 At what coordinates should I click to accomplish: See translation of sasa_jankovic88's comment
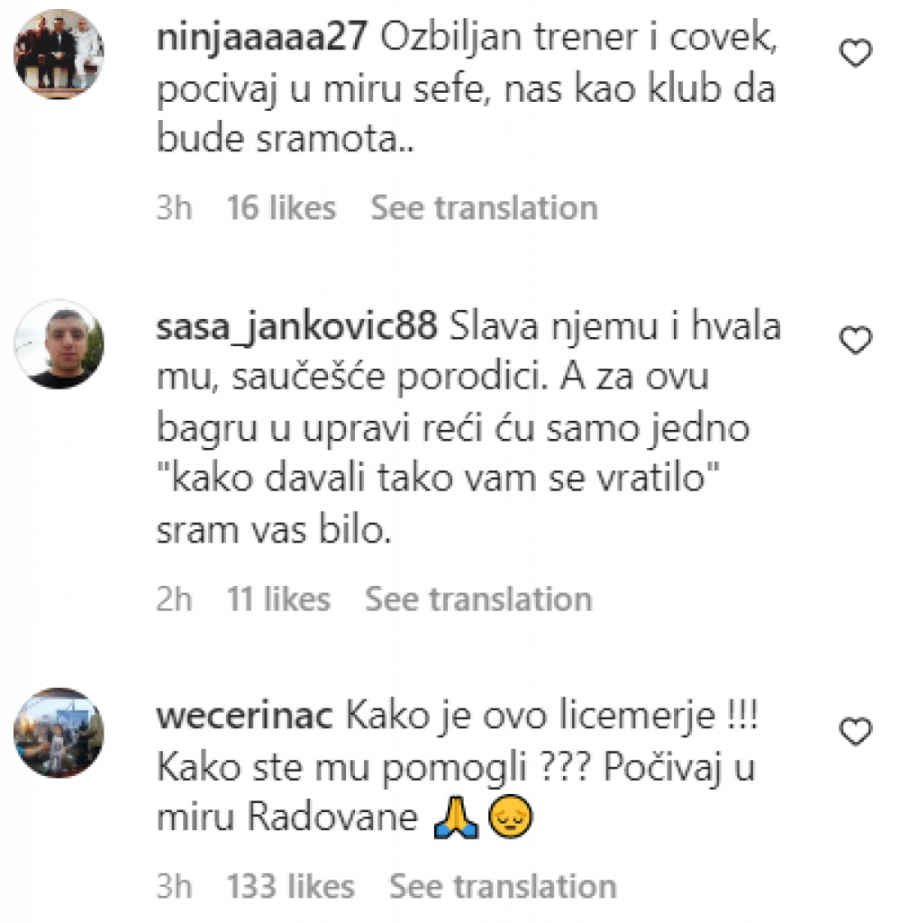pos(479,599)
